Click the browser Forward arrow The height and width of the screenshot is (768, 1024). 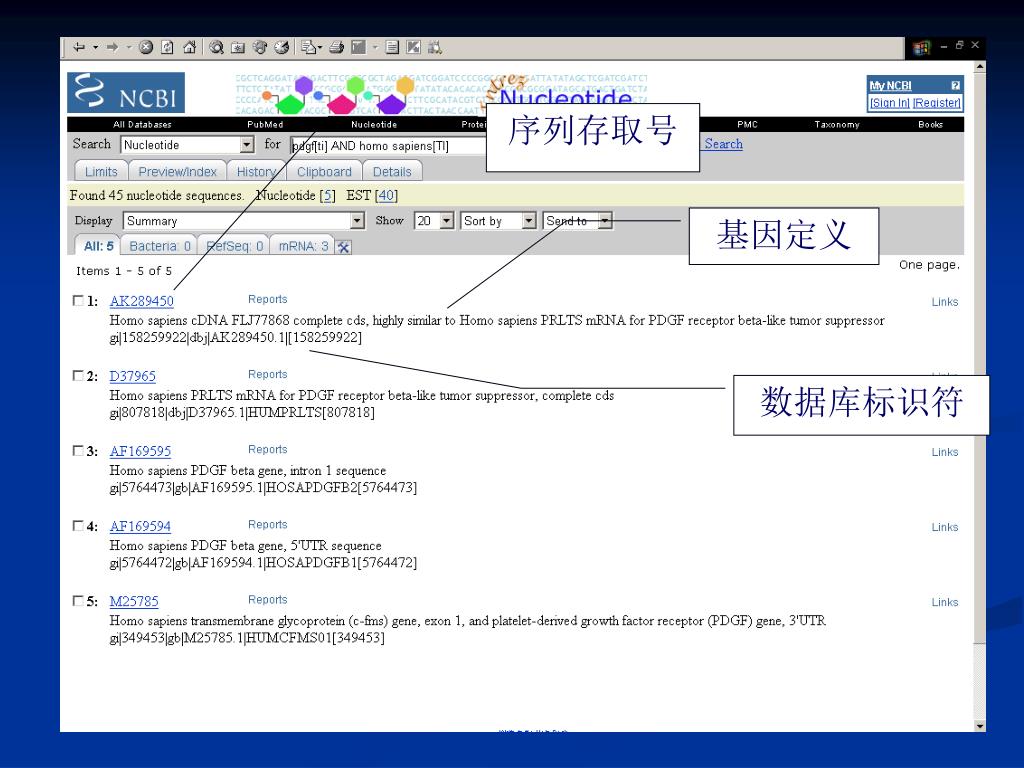tap(112, 47)
